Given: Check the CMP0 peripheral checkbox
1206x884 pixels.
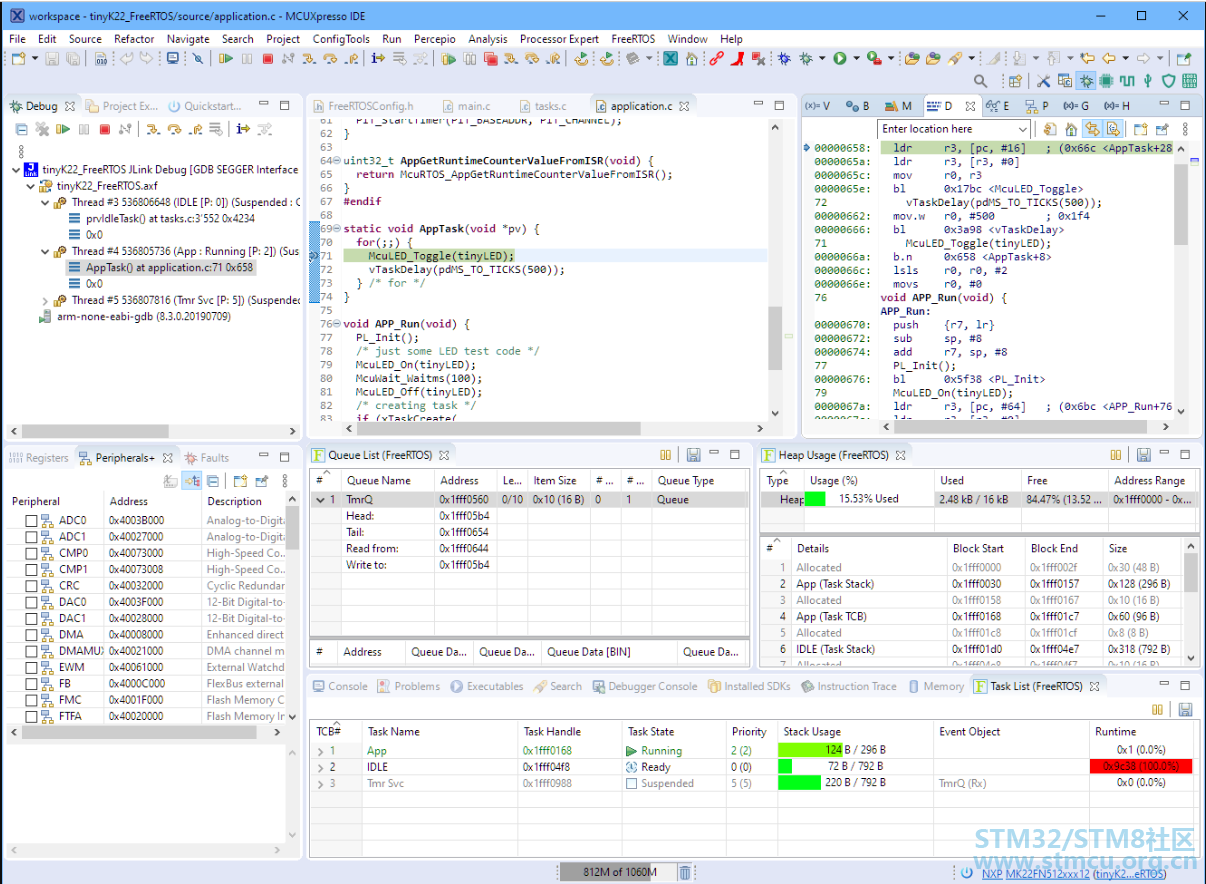Looking at the screenshot, I should [x=31, y=553].
